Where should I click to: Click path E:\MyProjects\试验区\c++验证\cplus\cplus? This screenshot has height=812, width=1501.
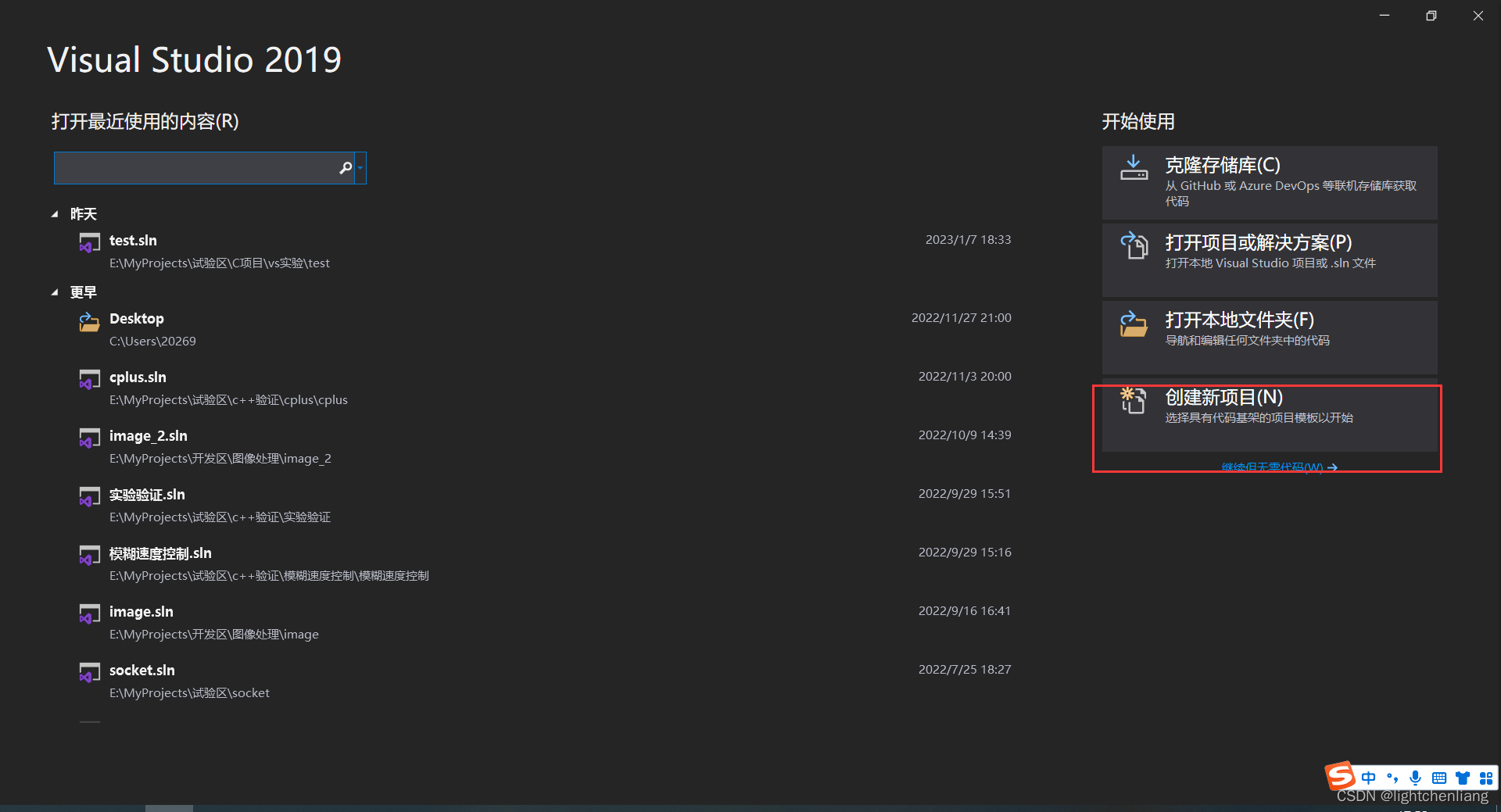pyautogui.click(x=228, y=400)
